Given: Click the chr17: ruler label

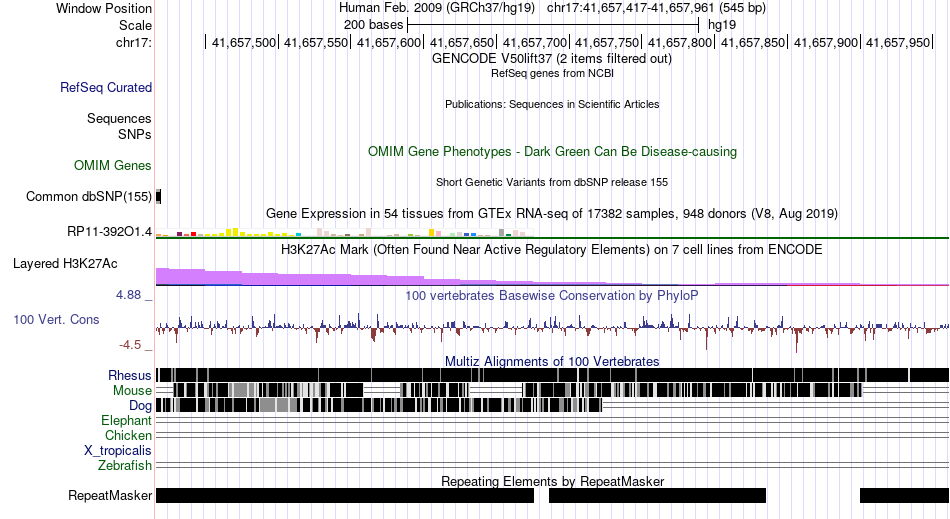Looking at the screenshot, I should click(x=133, y=42).
